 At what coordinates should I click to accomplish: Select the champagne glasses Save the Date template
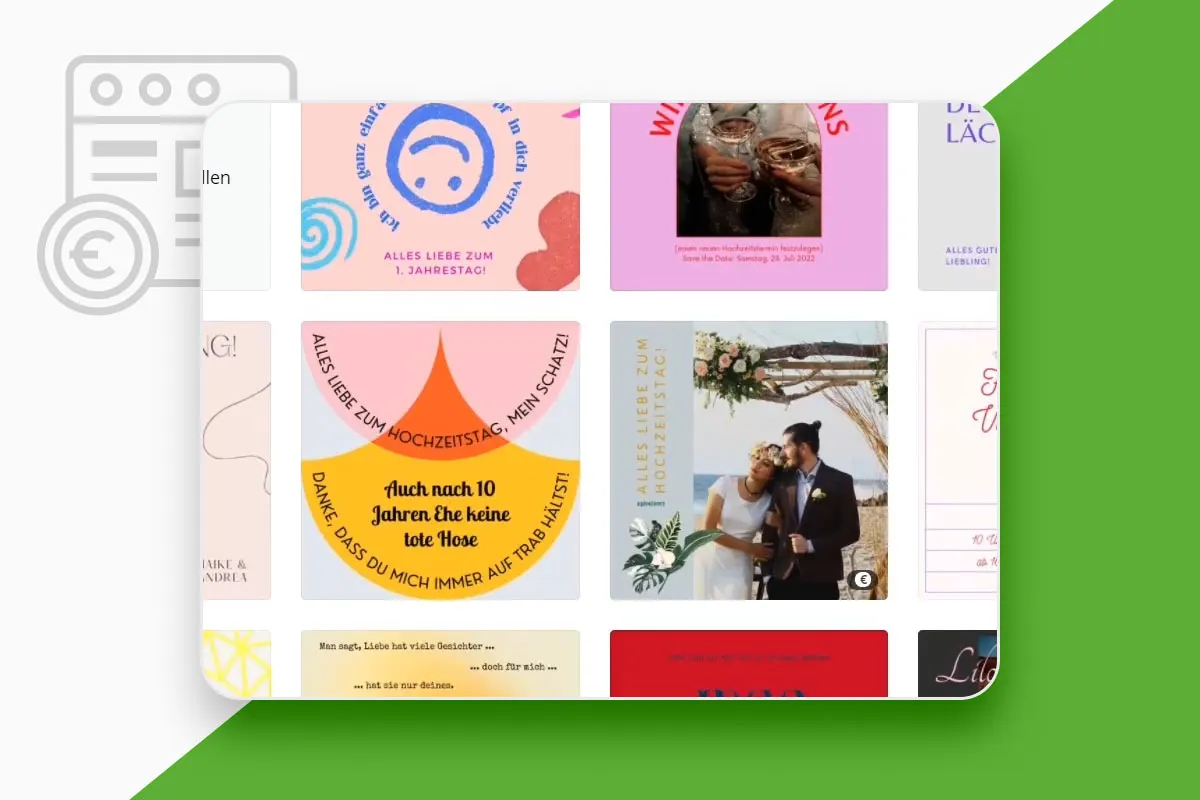749,197
